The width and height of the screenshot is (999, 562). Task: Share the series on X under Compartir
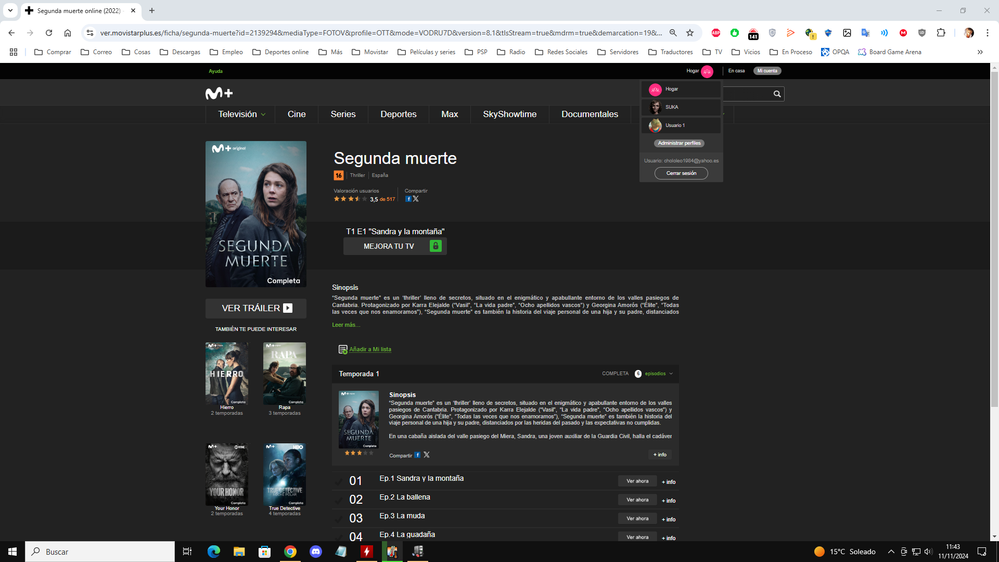(x=416, y=199)
